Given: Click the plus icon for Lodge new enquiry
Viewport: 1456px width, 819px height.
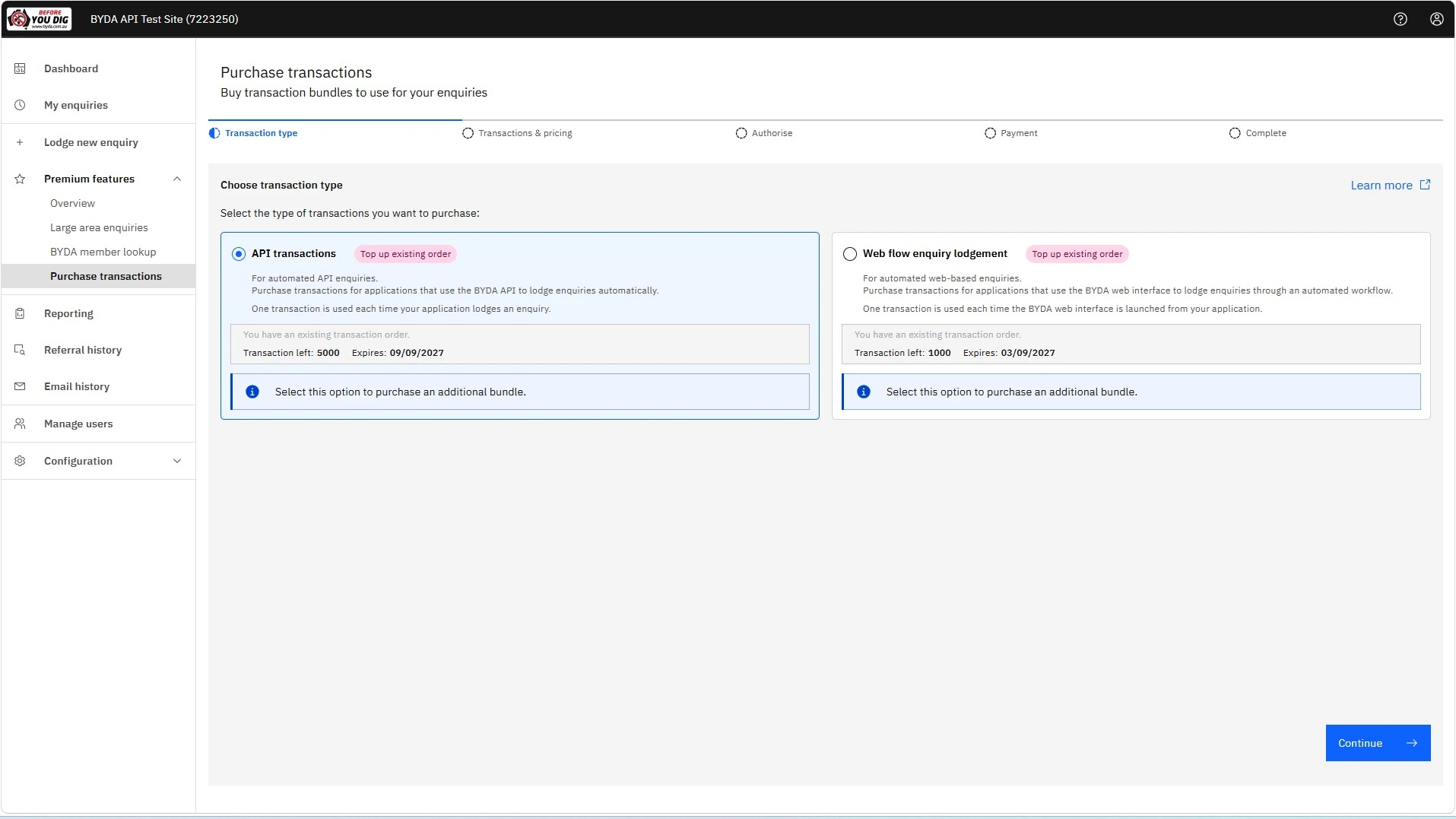Looking at the screenshot, I should point(20,142).
